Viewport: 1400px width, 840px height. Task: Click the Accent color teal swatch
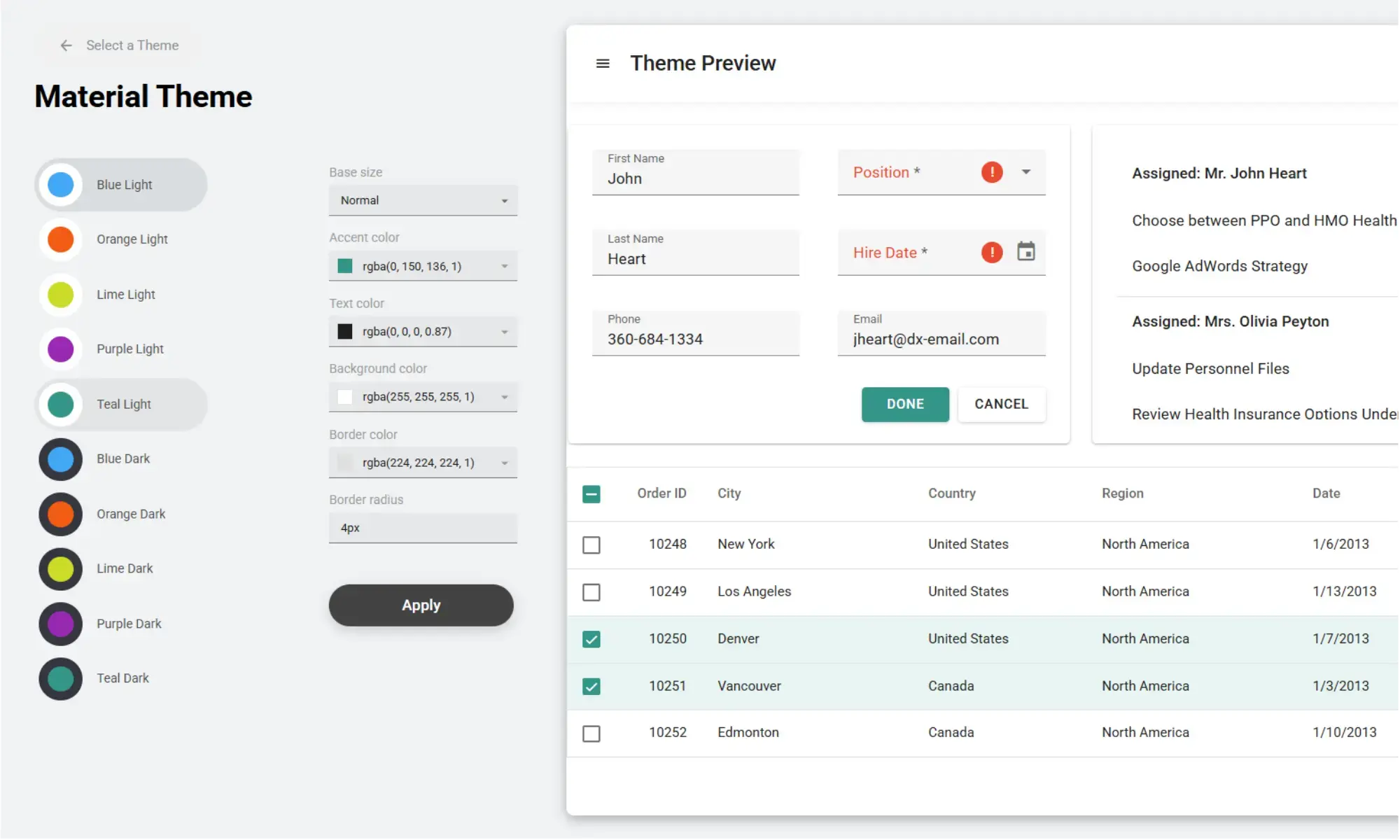click(345, 266)
